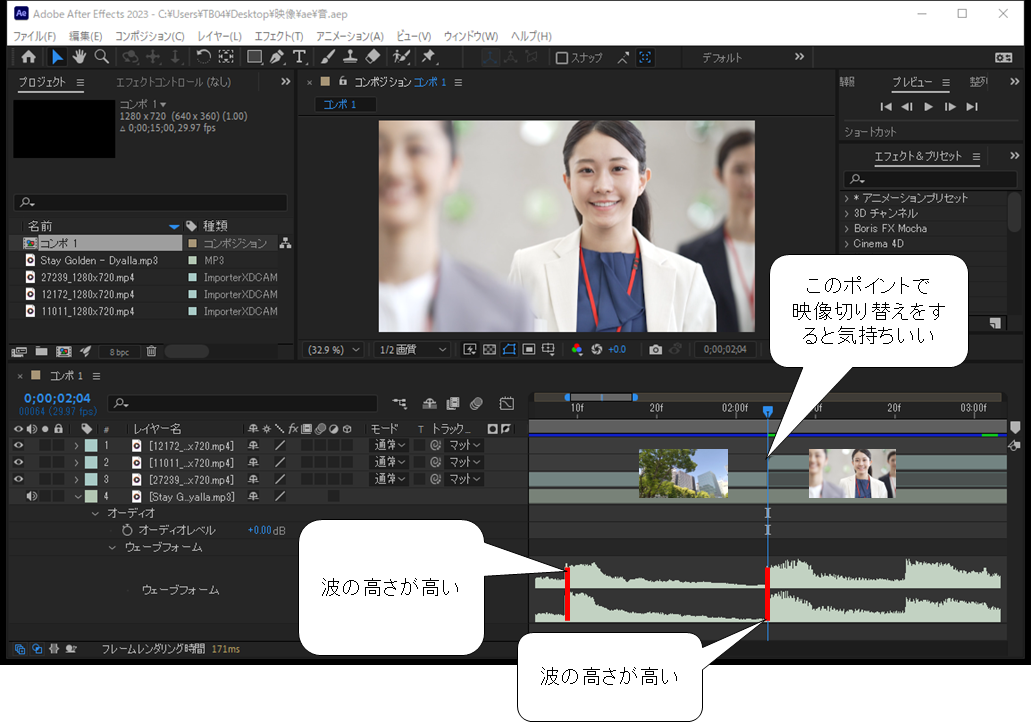Open the Effect menu
The width and height of the screenshot is (1031, 722).
pyautogui.click(x=279, y=36)
